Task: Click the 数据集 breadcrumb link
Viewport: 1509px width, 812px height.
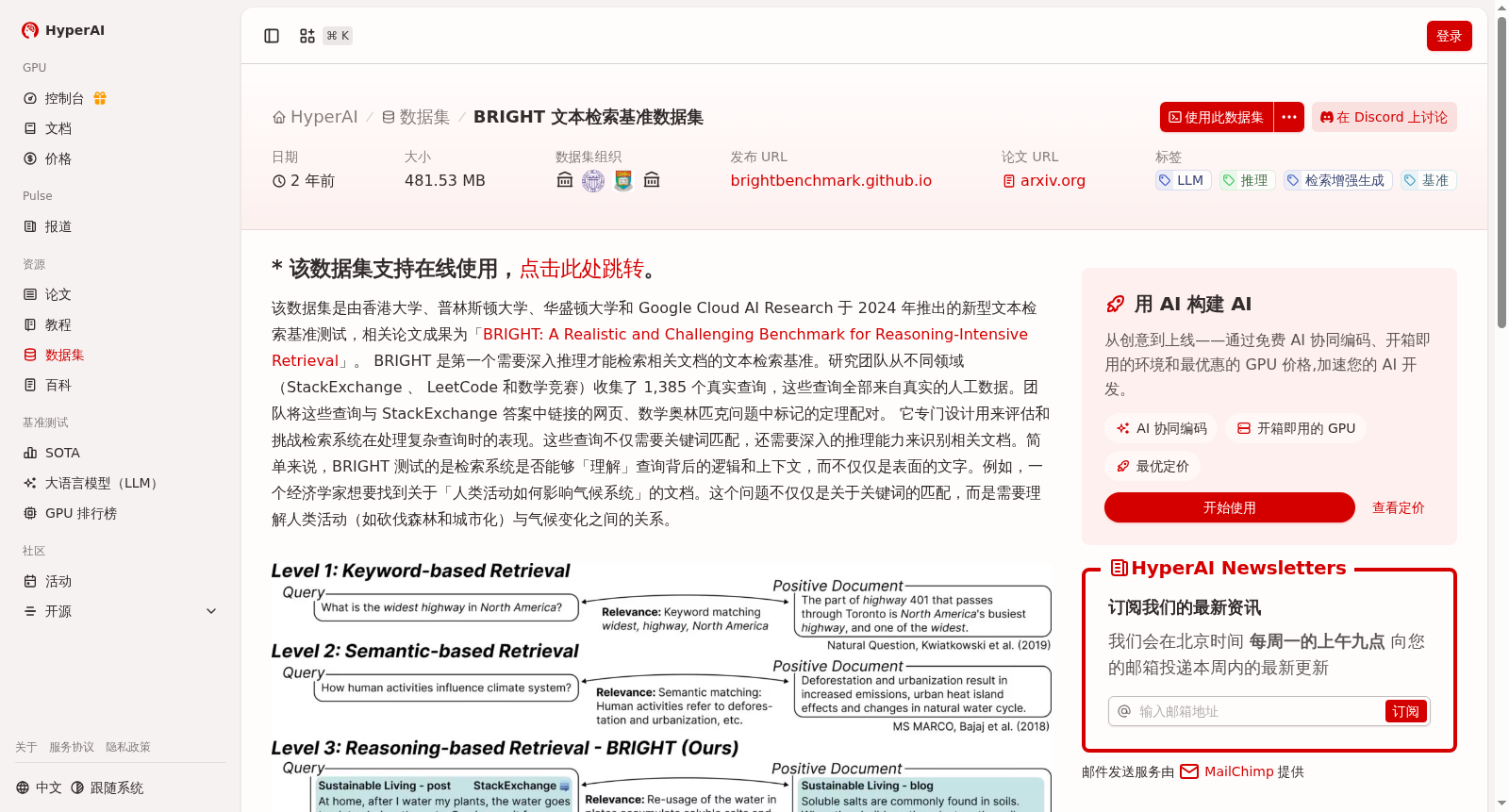Action: pyautogui.click(x=416, y=117)
